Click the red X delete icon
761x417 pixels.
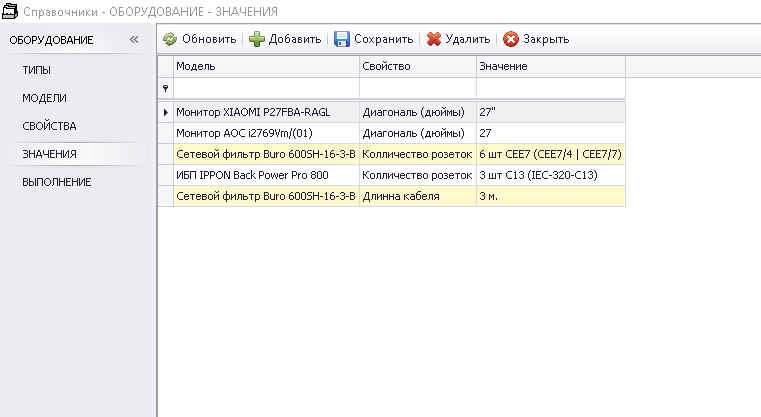pyautogui.click(x=433, y=39)
